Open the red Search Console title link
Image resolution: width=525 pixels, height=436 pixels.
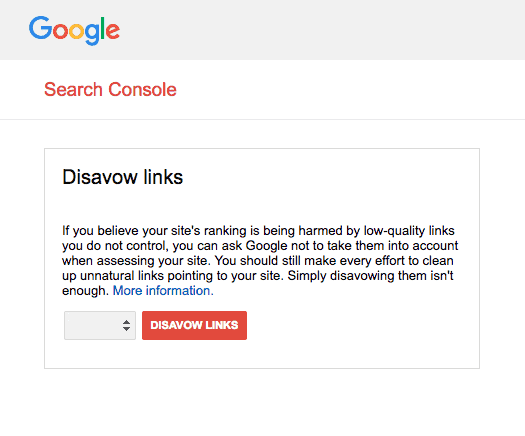coord(110,89)
